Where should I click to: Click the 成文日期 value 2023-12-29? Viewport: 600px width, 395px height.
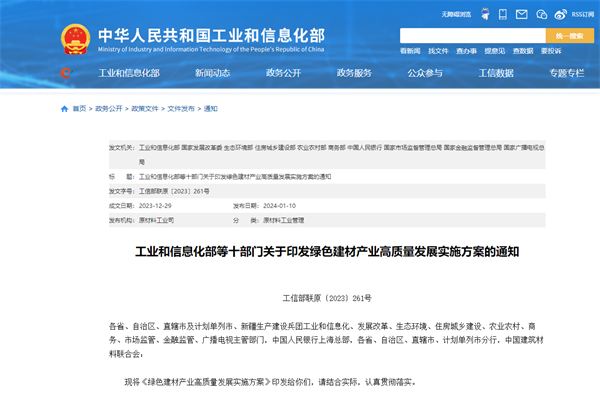coord(155,206)
